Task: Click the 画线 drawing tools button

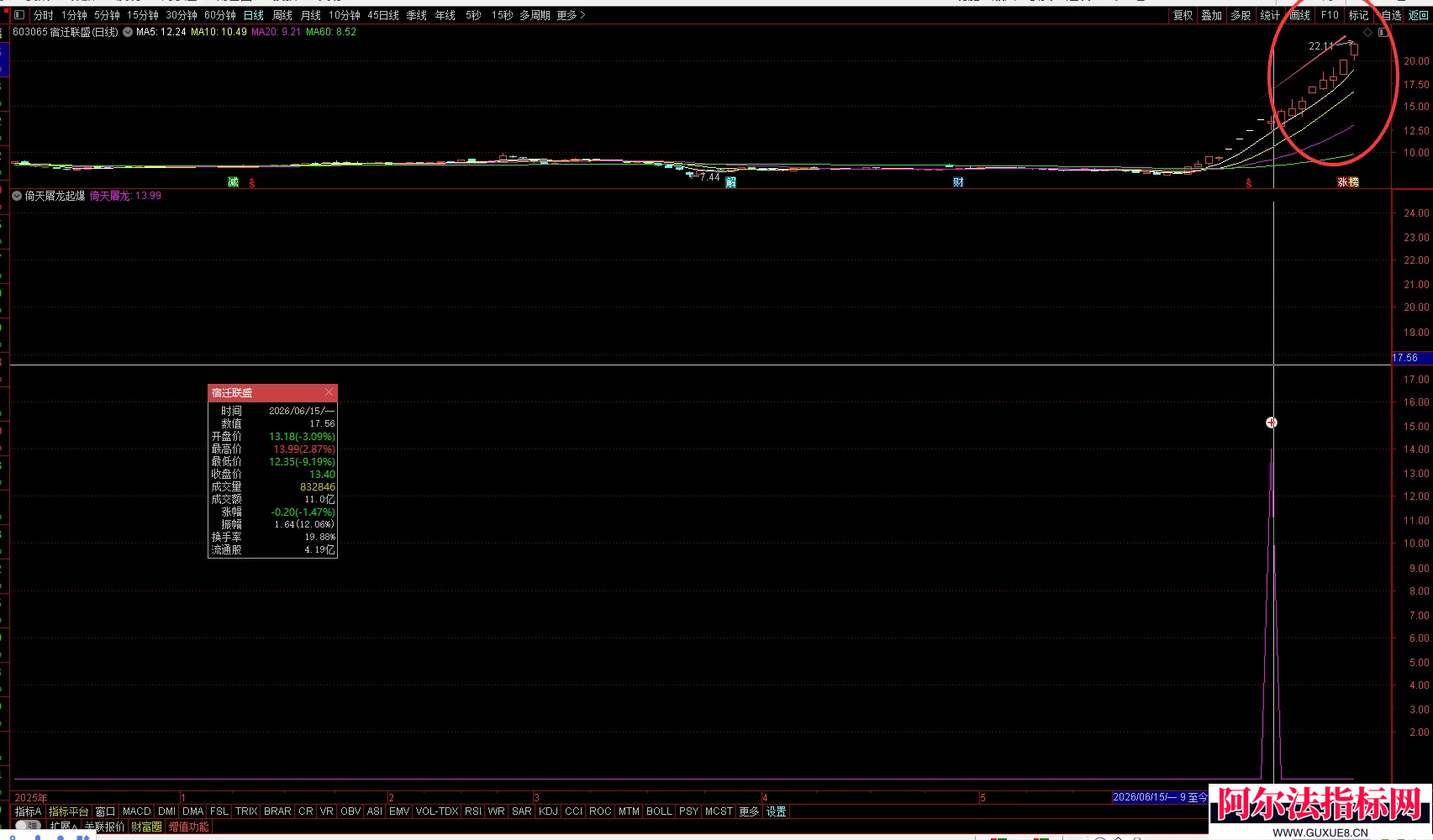Action: 1300,15
